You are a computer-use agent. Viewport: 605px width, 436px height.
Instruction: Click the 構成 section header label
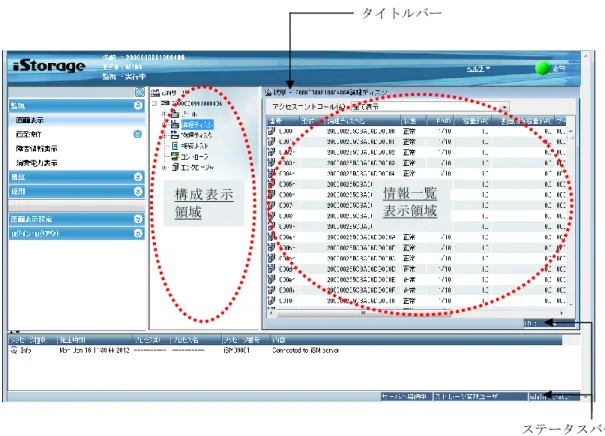coord(18,177)
